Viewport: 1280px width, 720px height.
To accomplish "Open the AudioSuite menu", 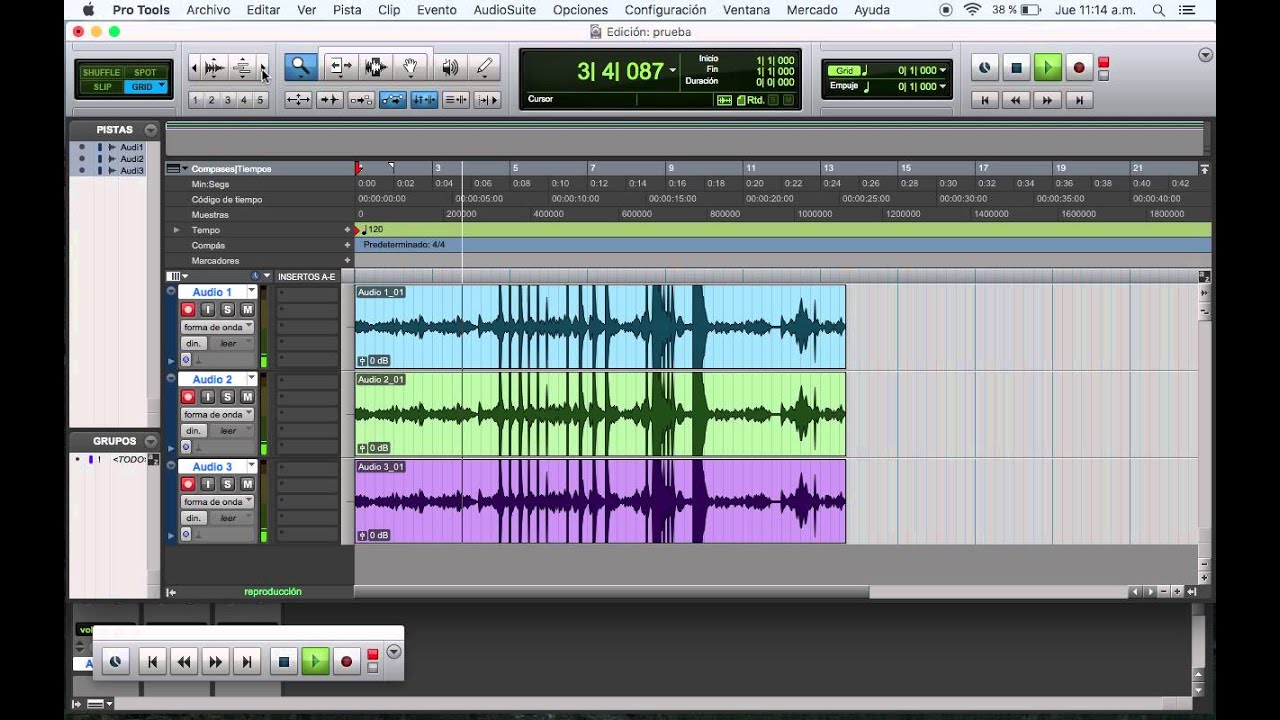I will tap(505, 10).
